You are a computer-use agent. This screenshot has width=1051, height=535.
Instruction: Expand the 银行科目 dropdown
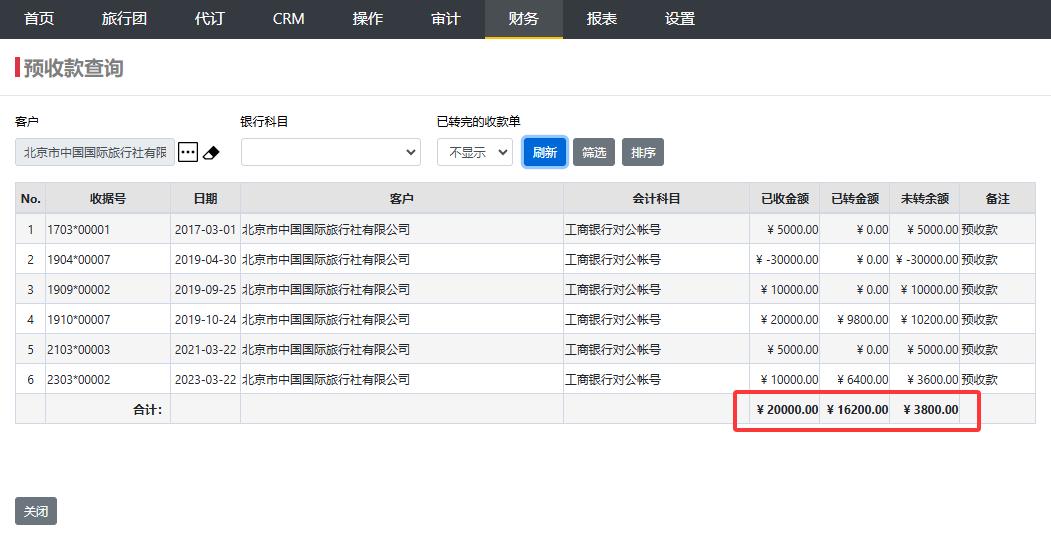tap(330, 152)
